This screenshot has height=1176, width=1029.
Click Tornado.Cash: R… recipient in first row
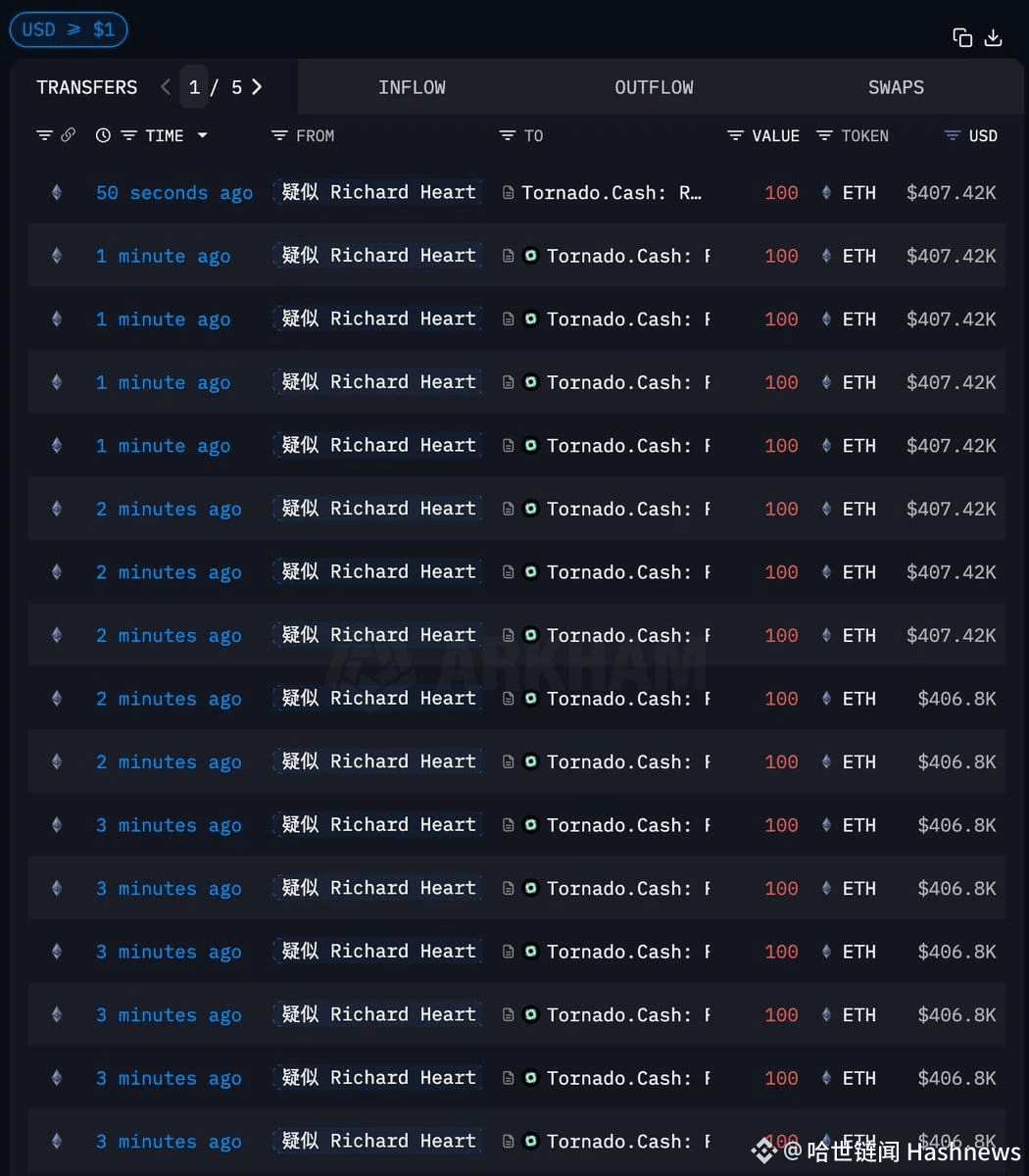[x=612, y=193]
